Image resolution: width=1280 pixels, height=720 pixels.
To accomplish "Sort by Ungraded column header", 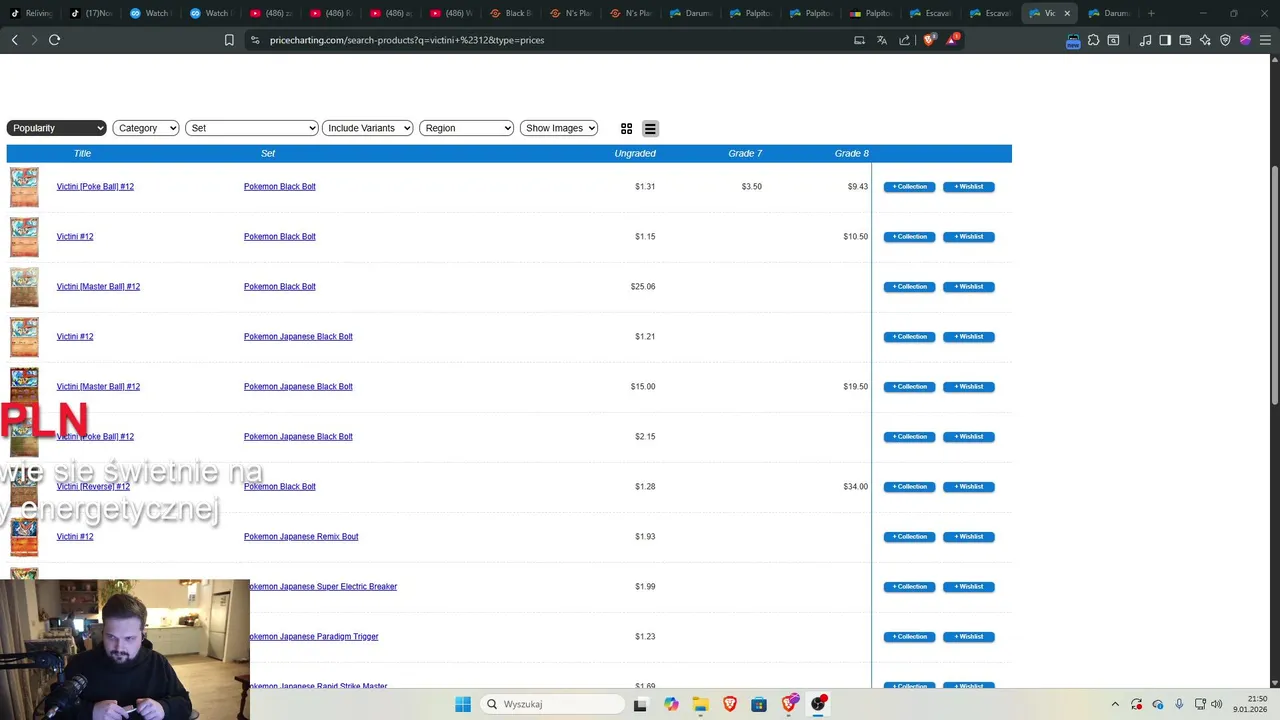I will click(635, 154).
